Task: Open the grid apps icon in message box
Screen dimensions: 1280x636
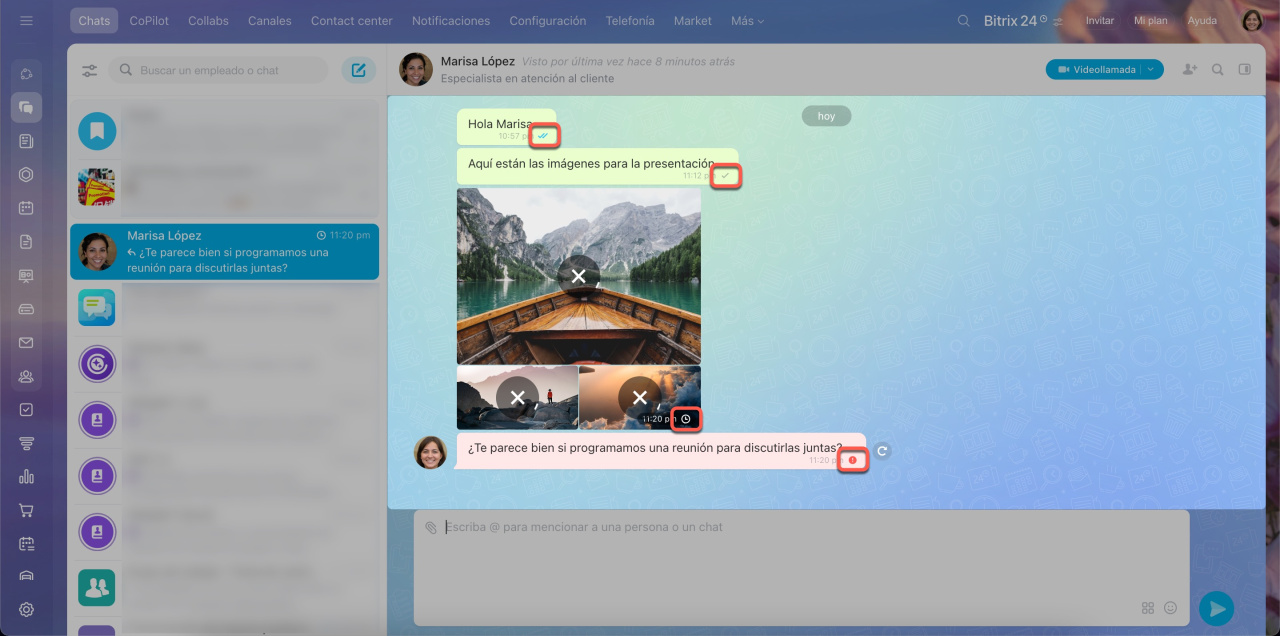Action: pyautogui.click(x=1148, y=607)
